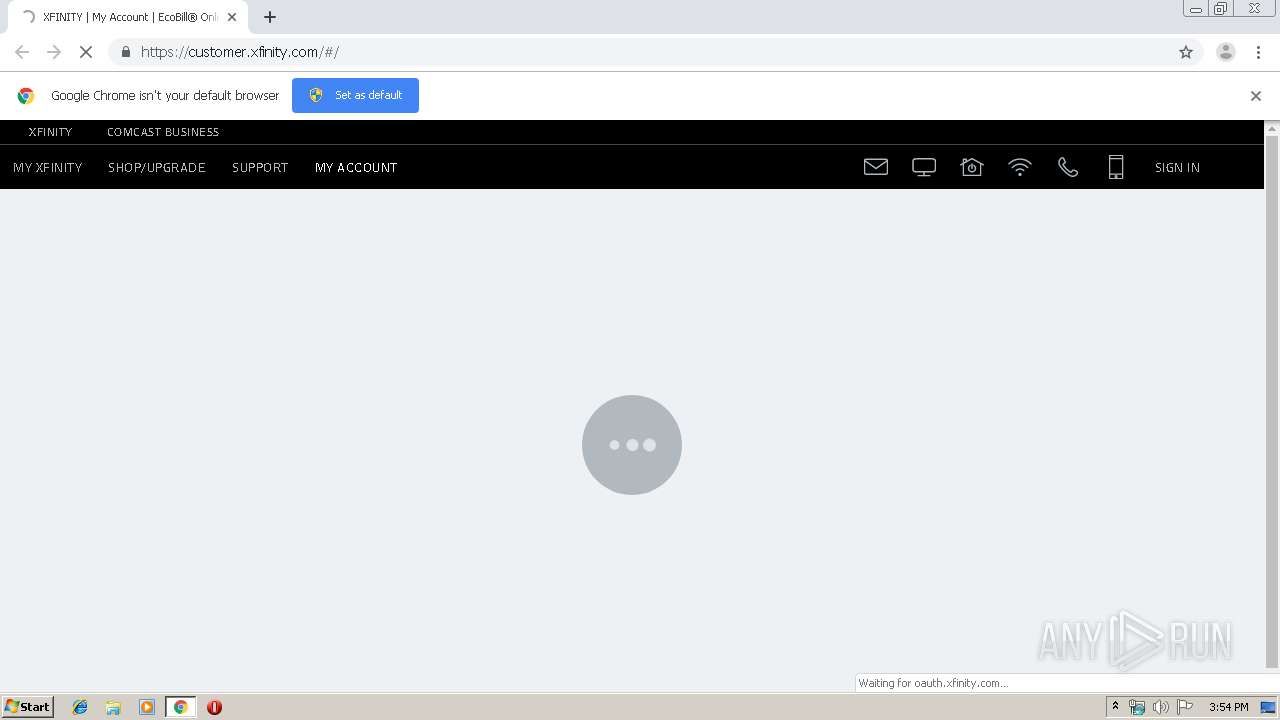The height and width of the screenshot is (720, 1280).
Task: Open the WiFi icon in header
Action: click(1020, 167)
